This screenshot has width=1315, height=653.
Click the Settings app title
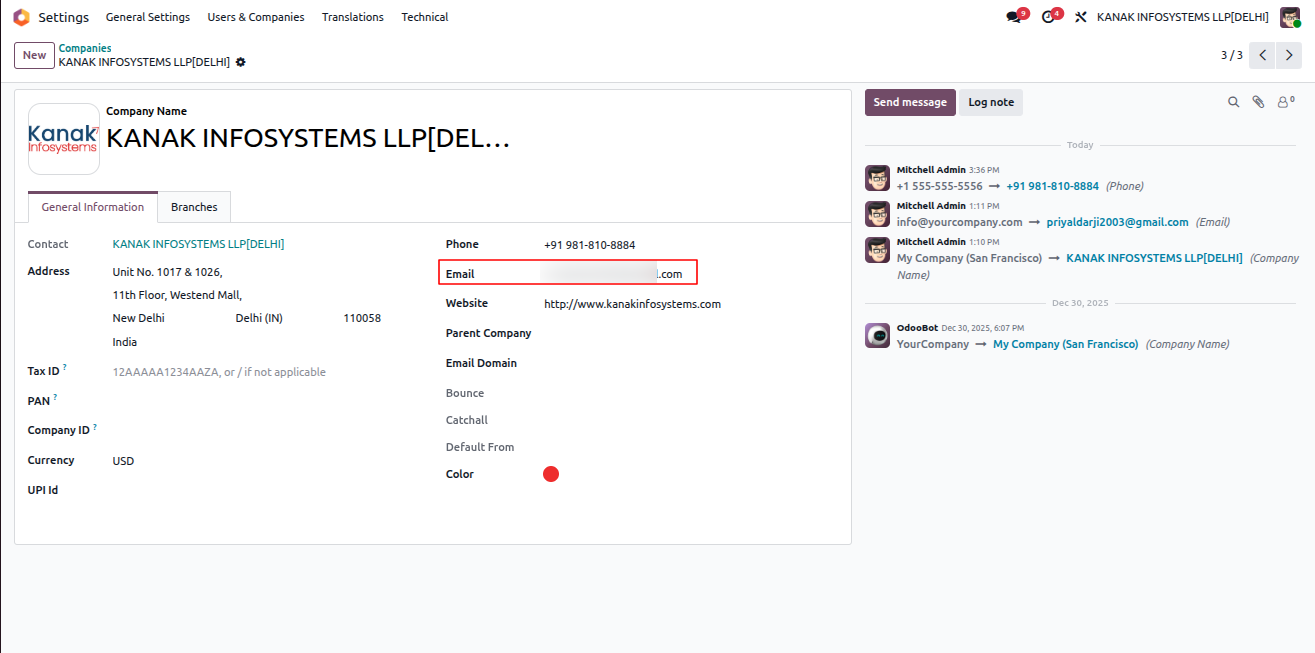point(64,17)
